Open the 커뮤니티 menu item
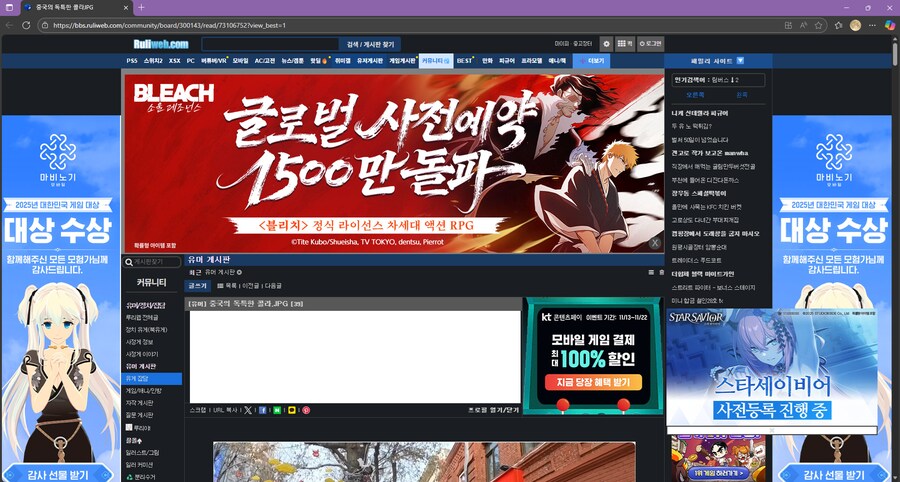 (436, 61)
